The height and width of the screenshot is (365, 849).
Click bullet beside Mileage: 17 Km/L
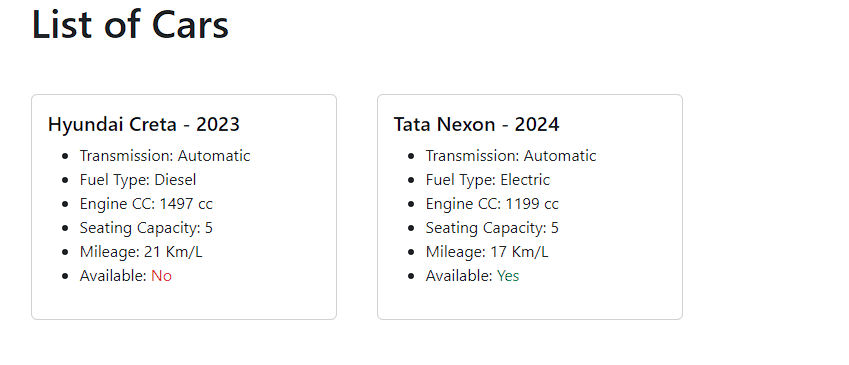412,252
